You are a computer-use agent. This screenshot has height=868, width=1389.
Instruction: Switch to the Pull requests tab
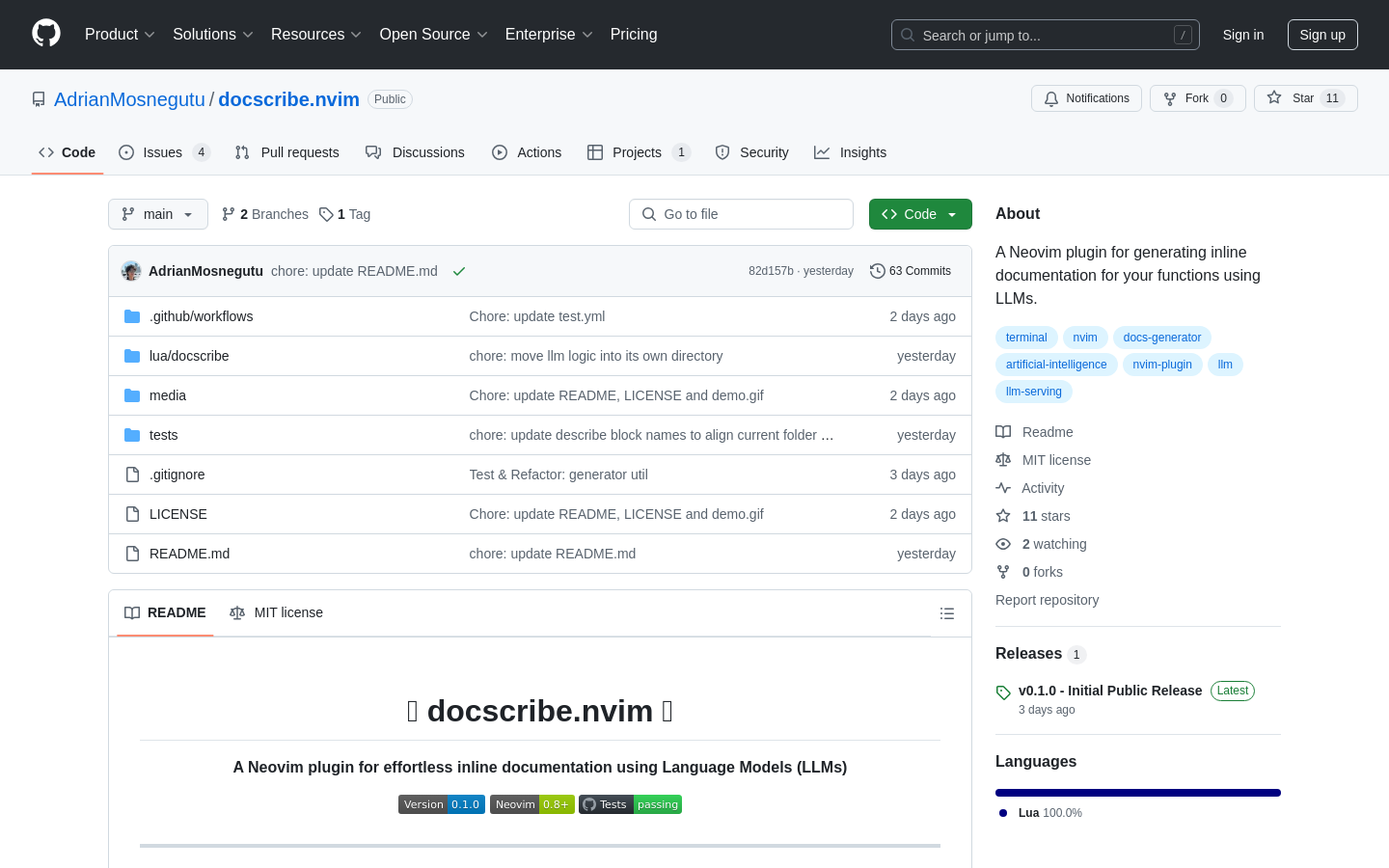(x=287, y=152)
